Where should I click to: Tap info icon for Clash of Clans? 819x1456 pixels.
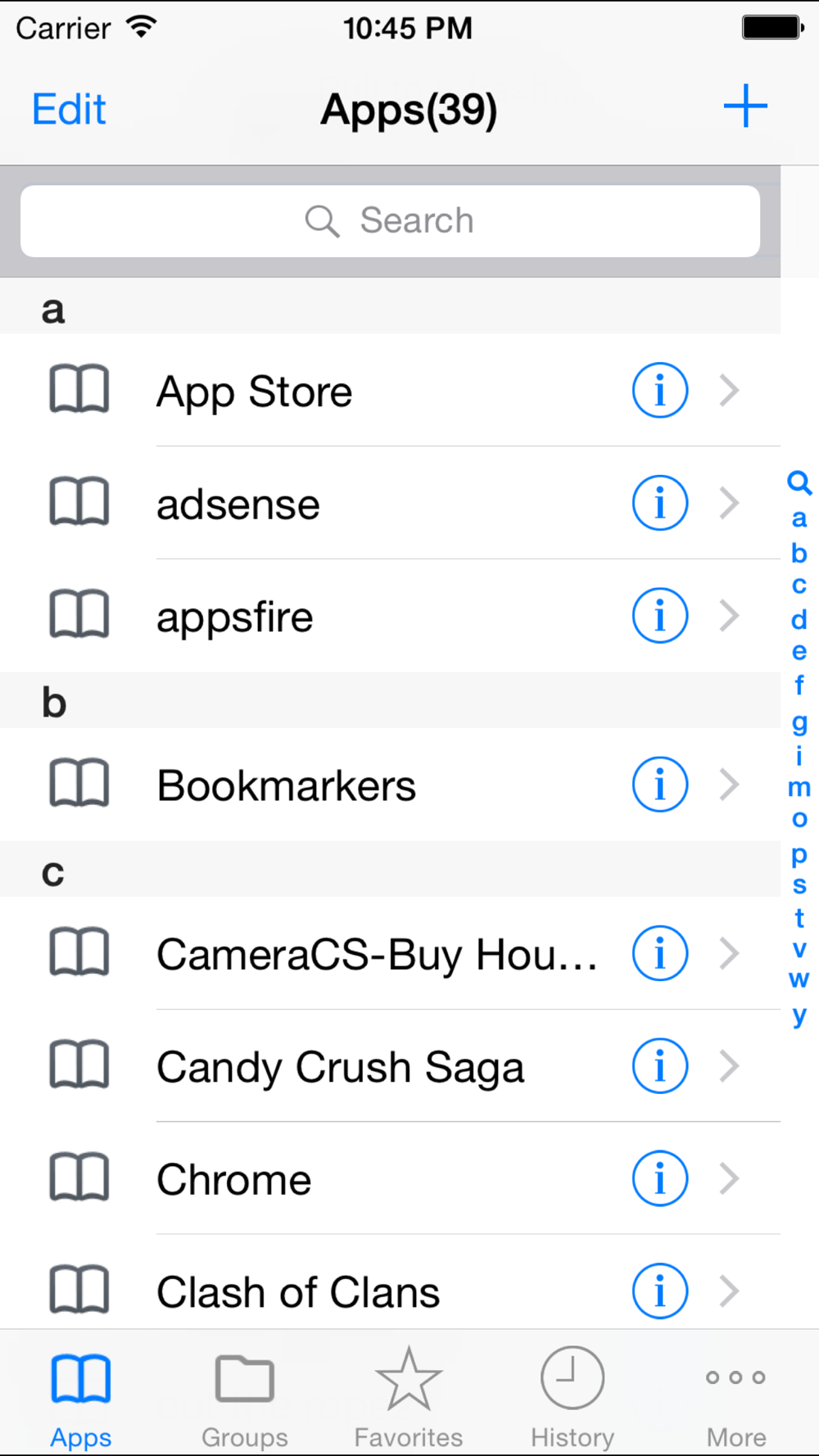point(659,1291)
